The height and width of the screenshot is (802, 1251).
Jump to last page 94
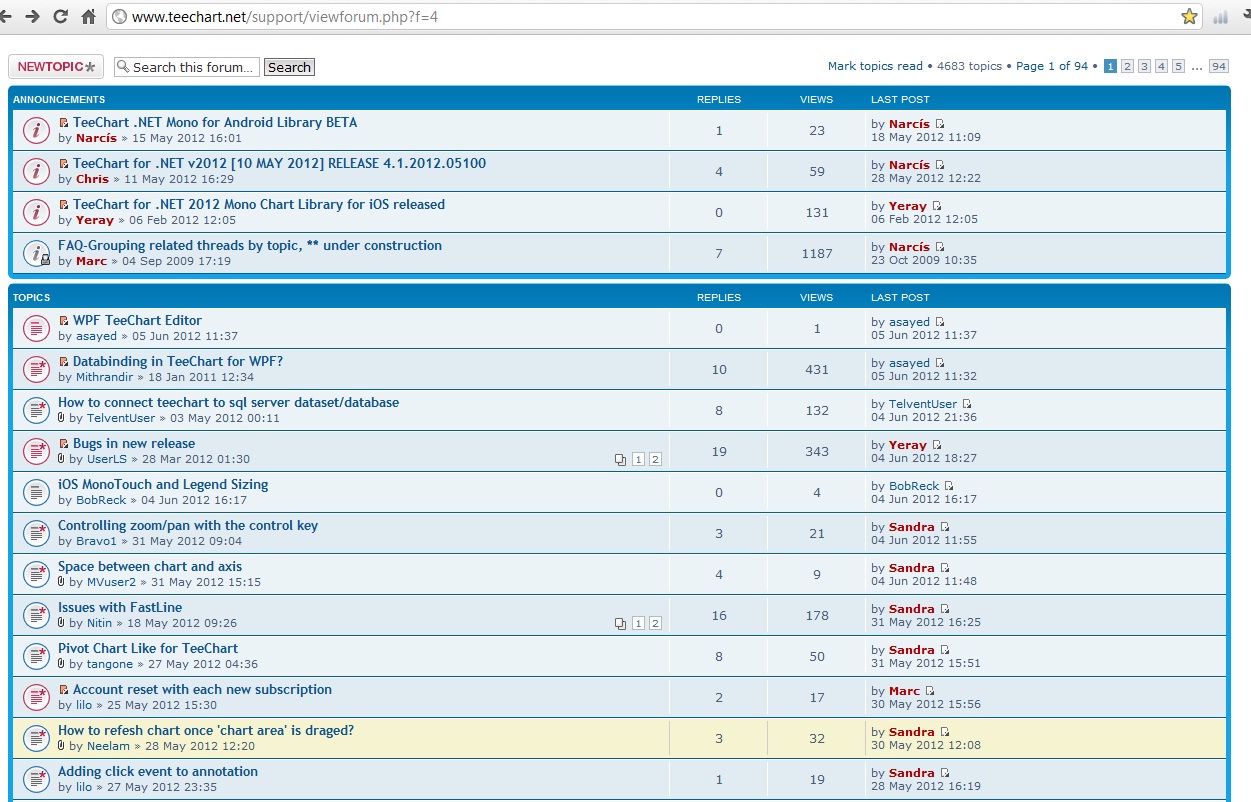1218,66
